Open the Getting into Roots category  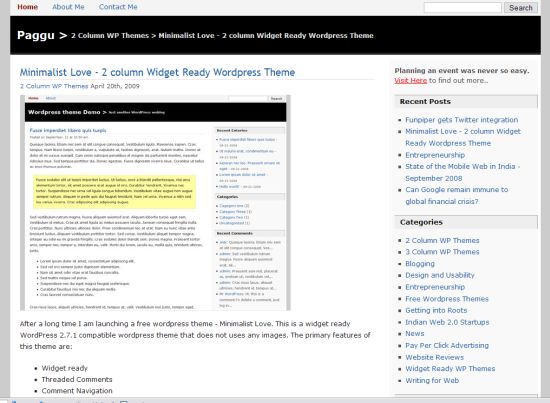[x=436, y=310]
